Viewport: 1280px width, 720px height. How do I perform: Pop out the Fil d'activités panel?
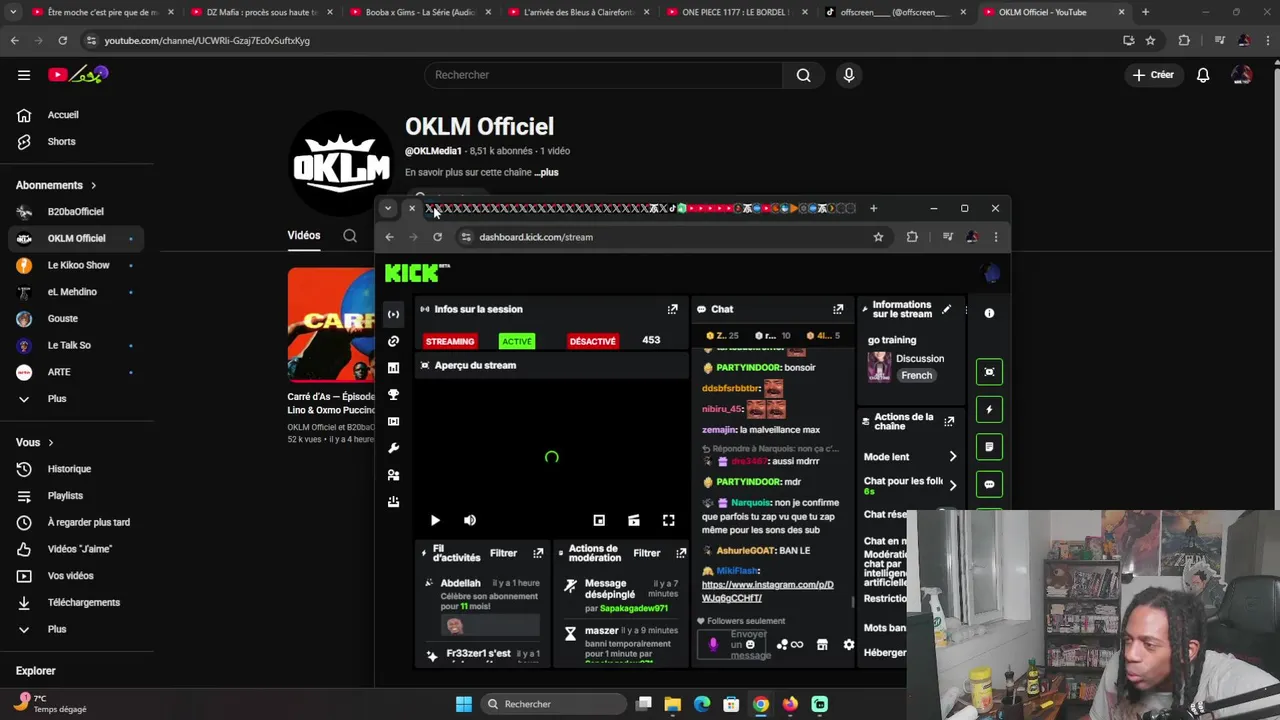538,553
